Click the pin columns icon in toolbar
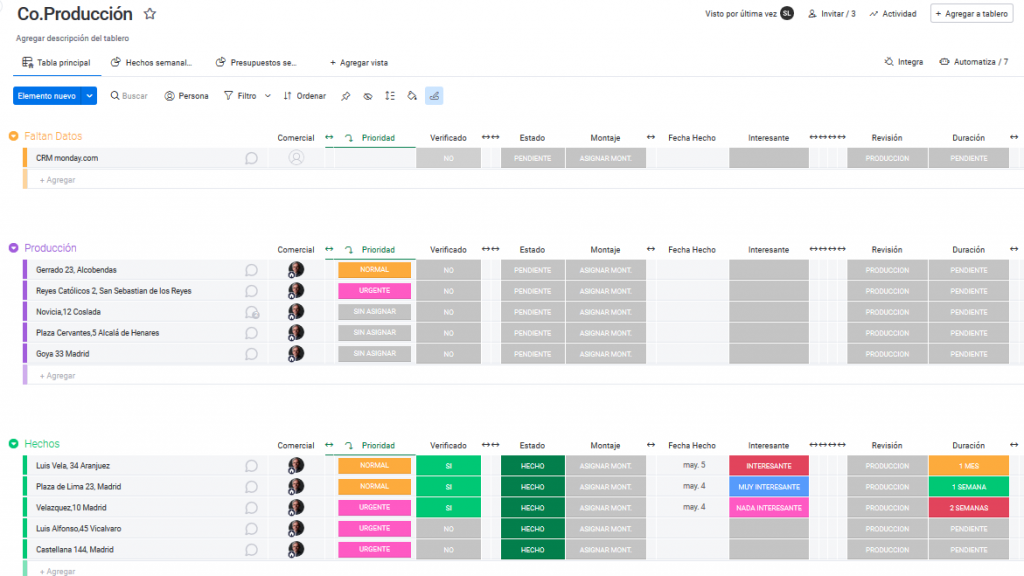This screenshot has width=1024, height=576. point(346,96)
